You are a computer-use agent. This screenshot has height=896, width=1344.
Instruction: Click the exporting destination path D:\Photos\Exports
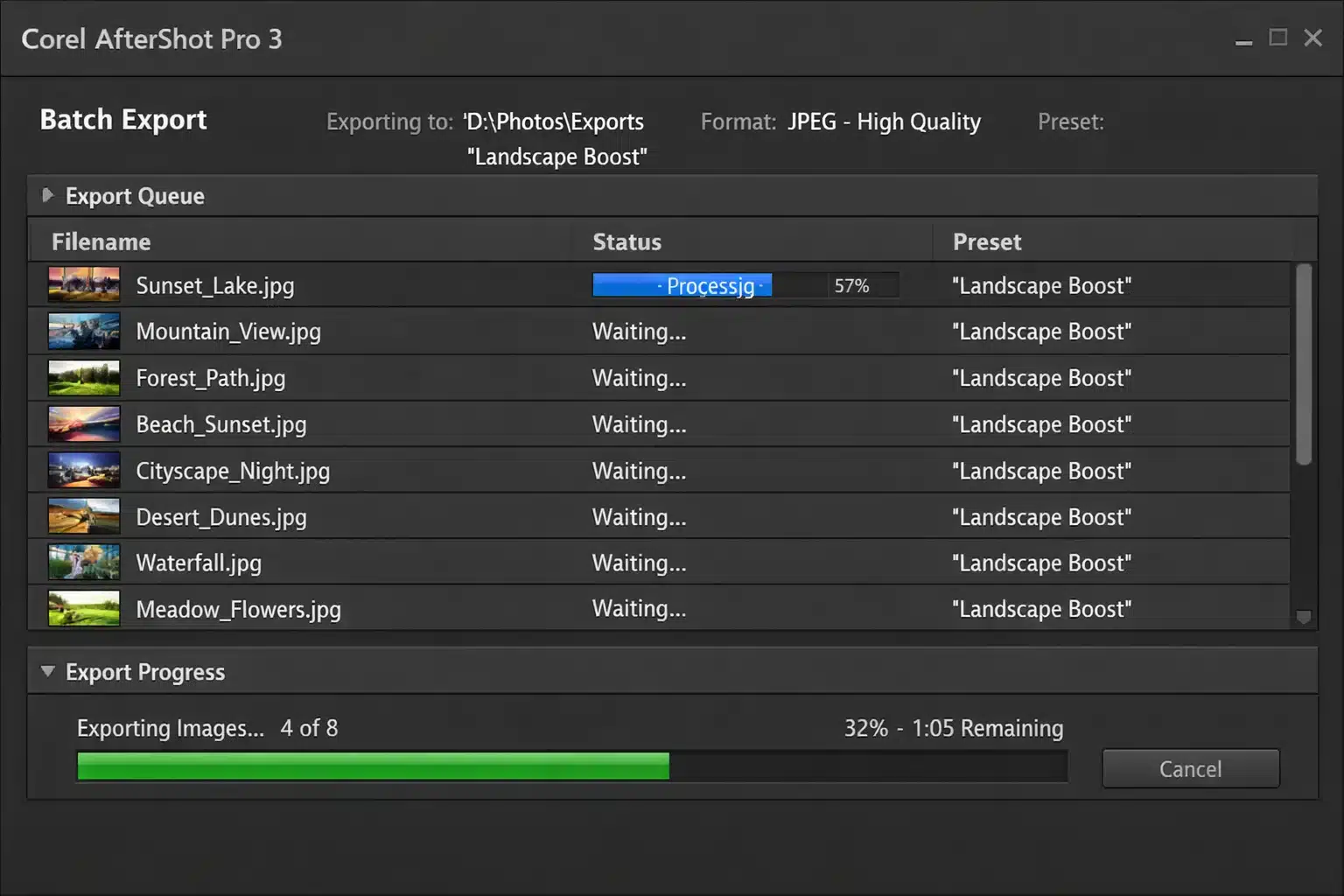tap(553, 122)
